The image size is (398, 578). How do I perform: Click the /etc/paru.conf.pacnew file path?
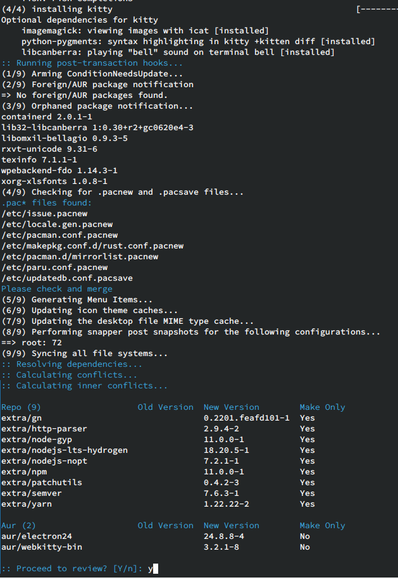coord(55,267)
